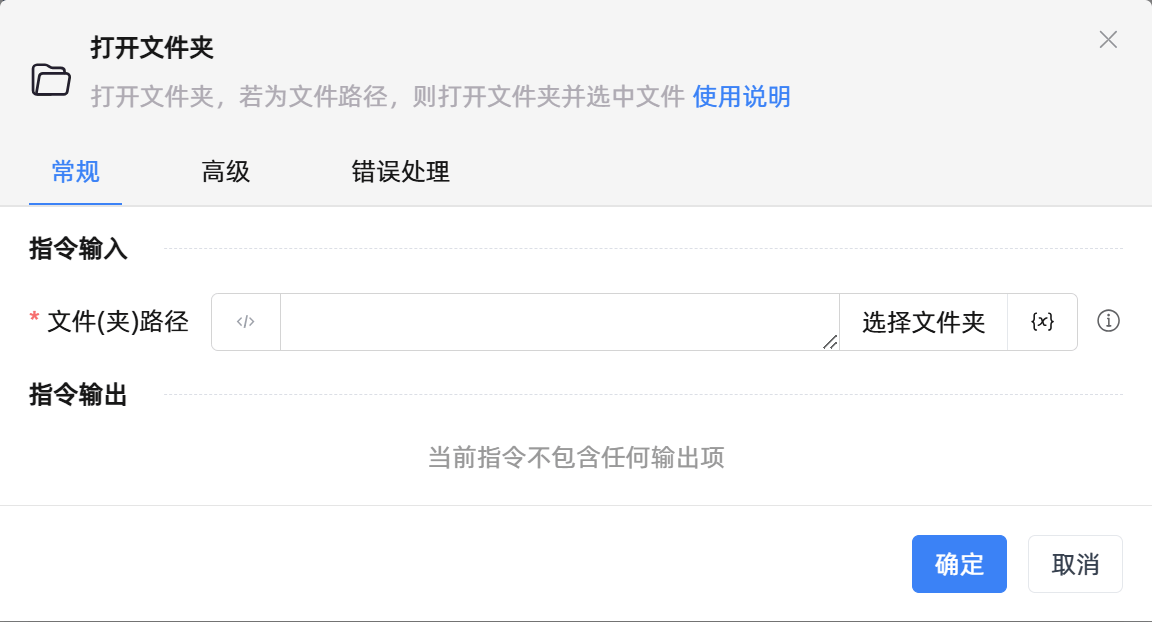This screenshot has height=622, width=1152.
Task: Click the empty output placeholder text
Action: click(x=576, y=457)
